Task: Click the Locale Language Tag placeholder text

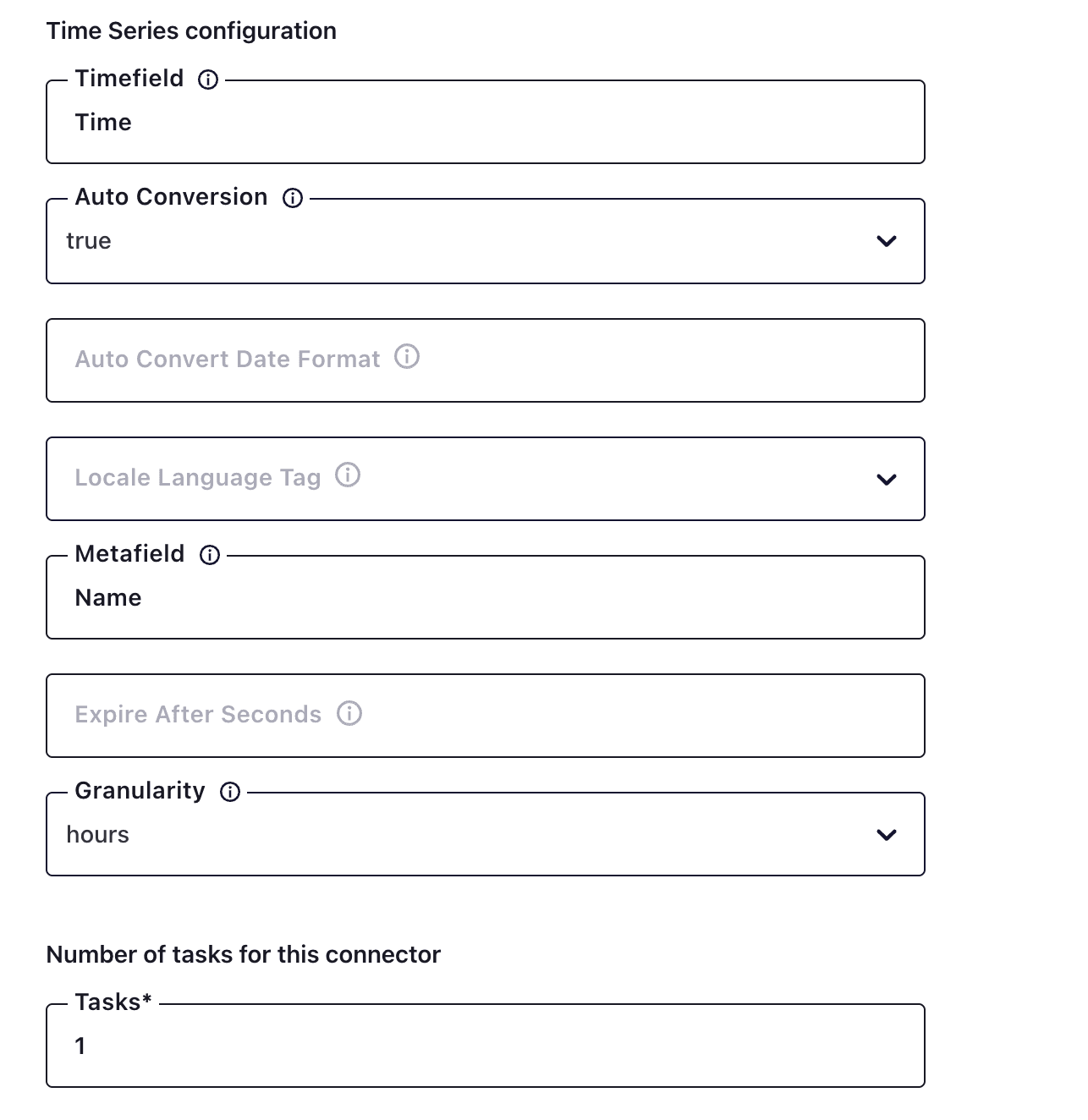Action: click(x=197, y=478)
